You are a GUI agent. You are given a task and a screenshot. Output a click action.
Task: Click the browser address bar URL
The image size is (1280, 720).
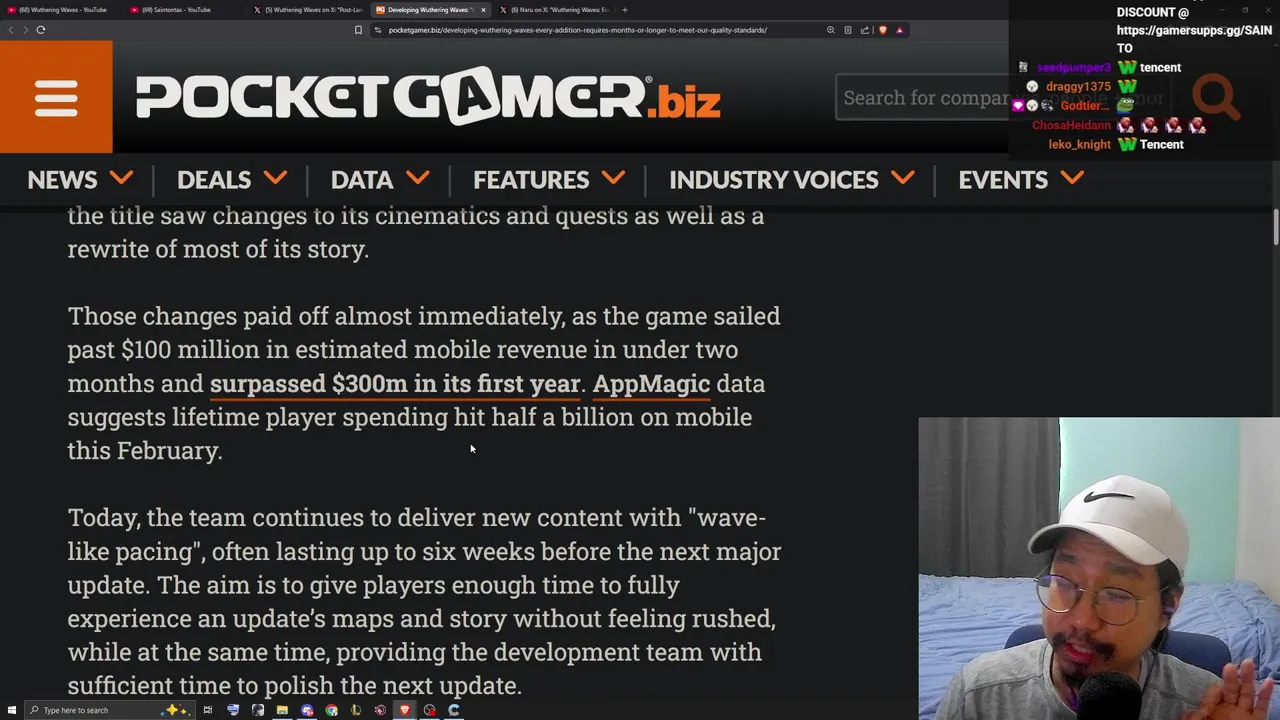click(577, 30)
